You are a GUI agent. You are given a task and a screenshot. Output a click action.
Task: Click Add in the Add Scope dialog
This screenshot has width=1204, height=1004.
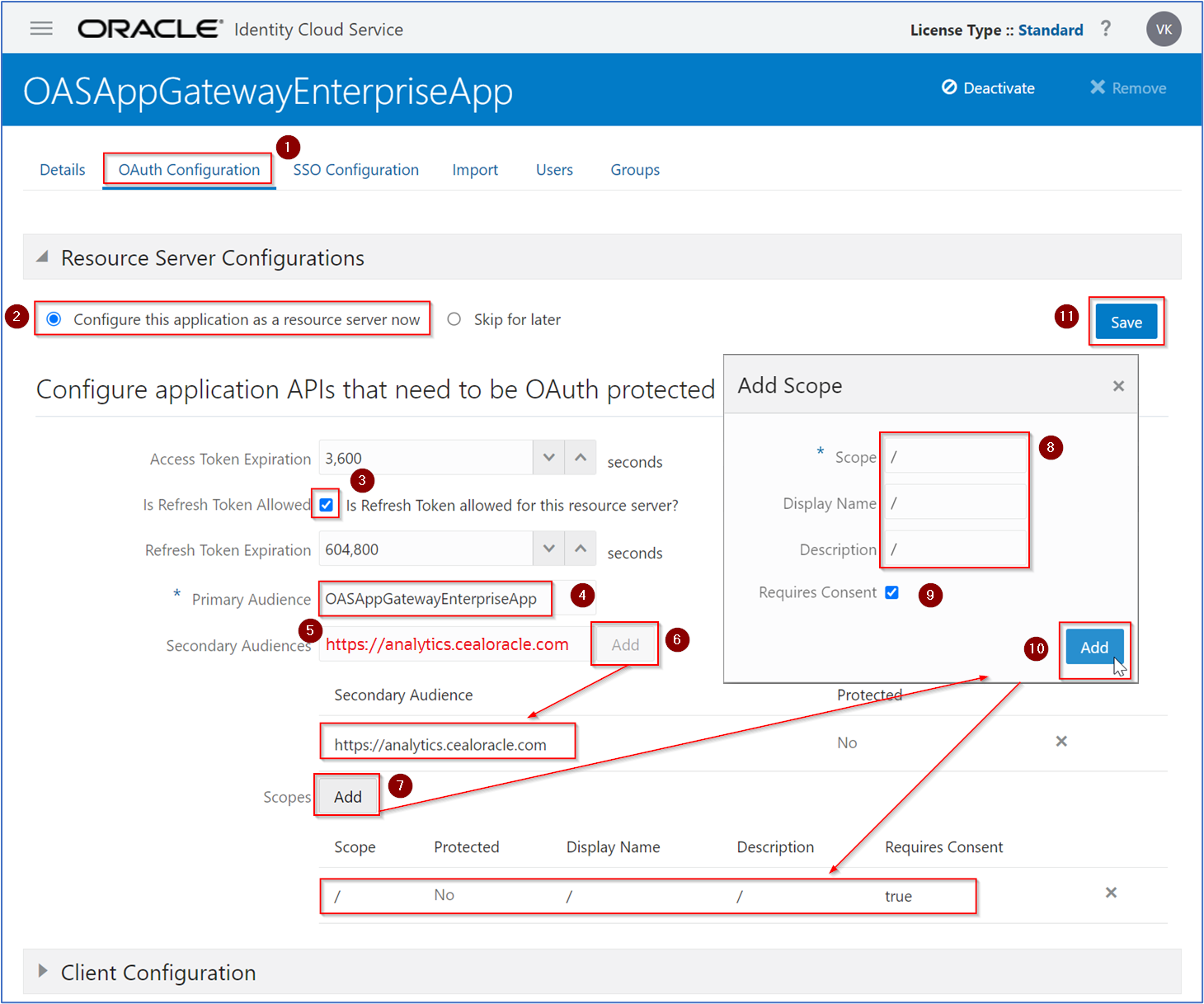[1094, 648]
